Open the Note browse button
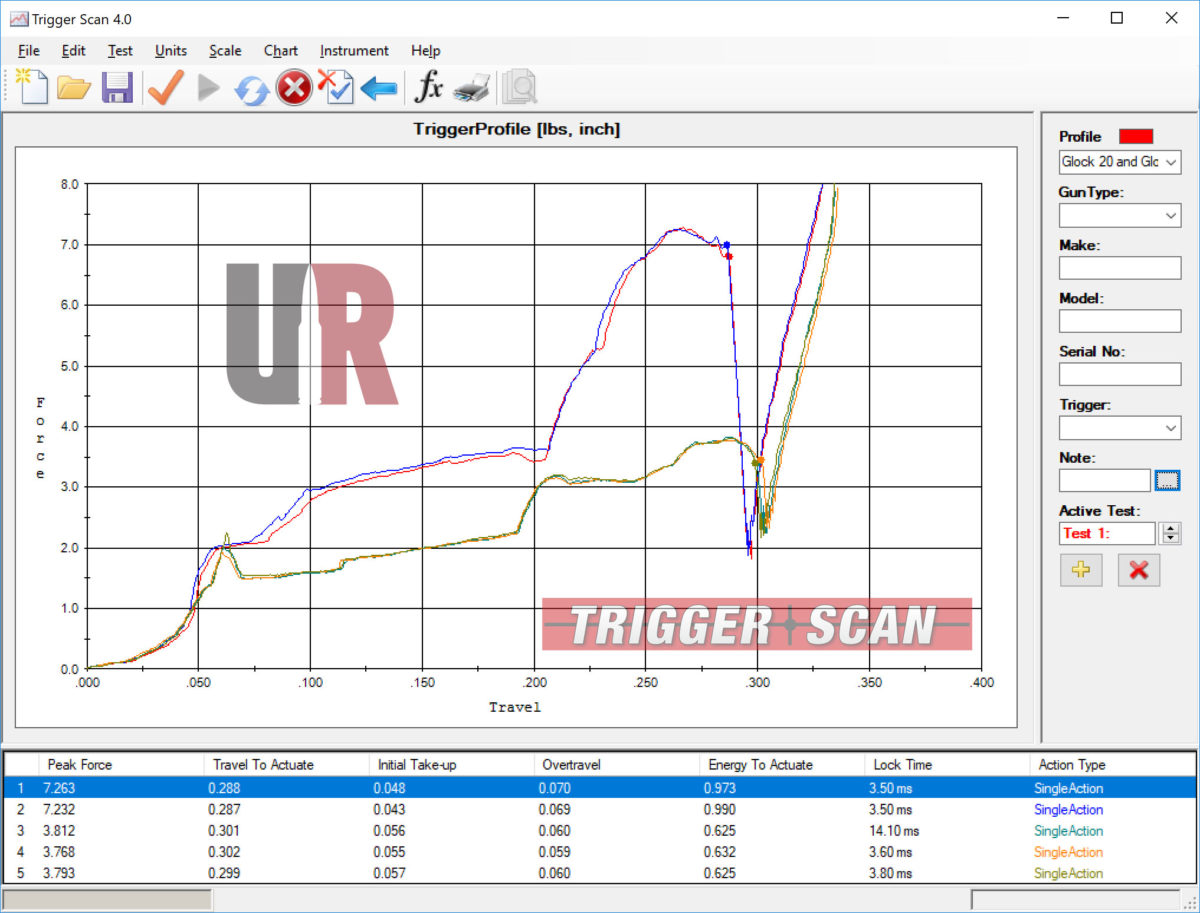Image resolution: width=1200 pixels, height=913 pixels. [x=1168, y=480]
